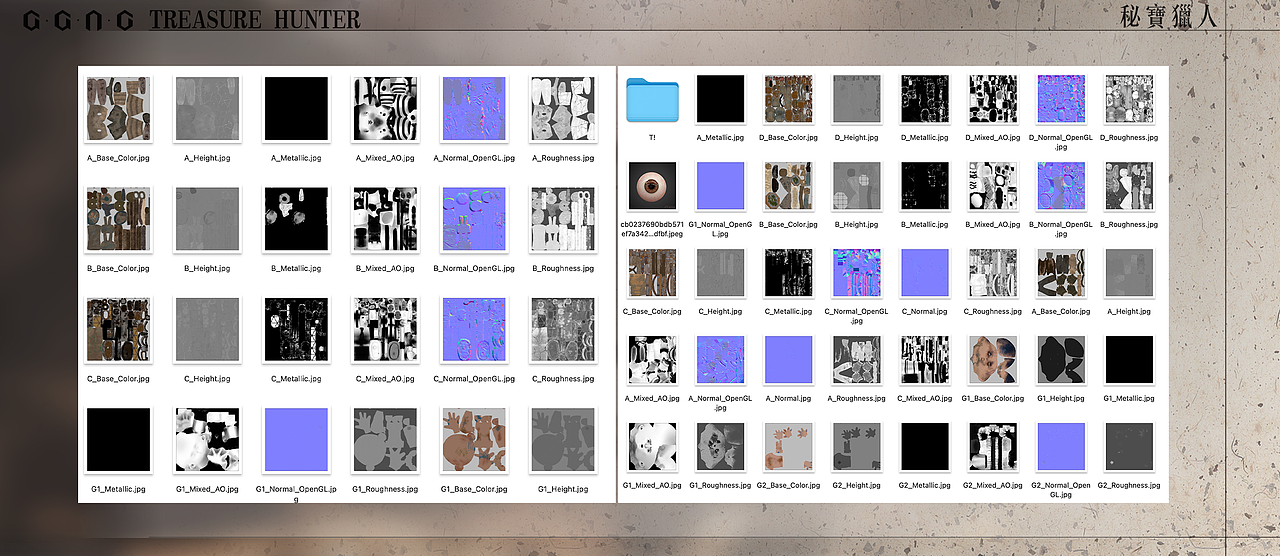
Task: Select A_Roughness.jpg thumbnail in left window
Action: pyautogui.click(x=562, y=108)
